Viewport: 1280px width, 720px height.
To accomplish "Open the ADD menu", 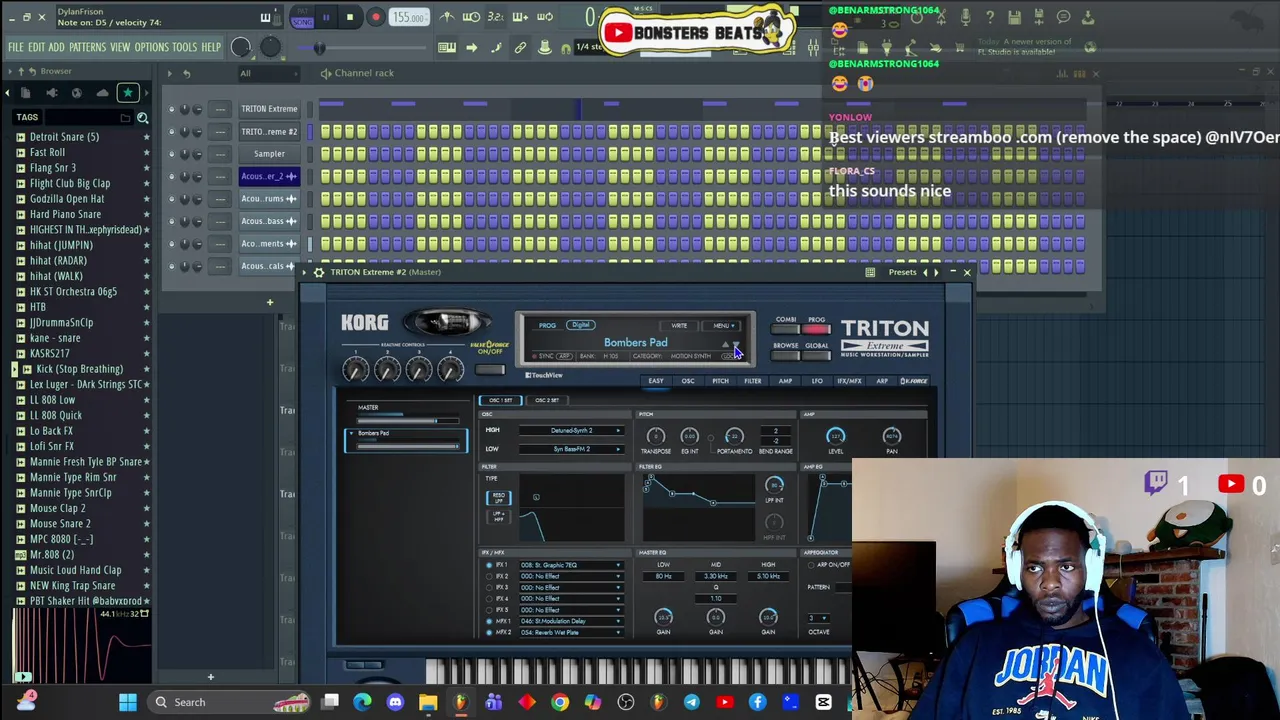I will pos(56,47).
